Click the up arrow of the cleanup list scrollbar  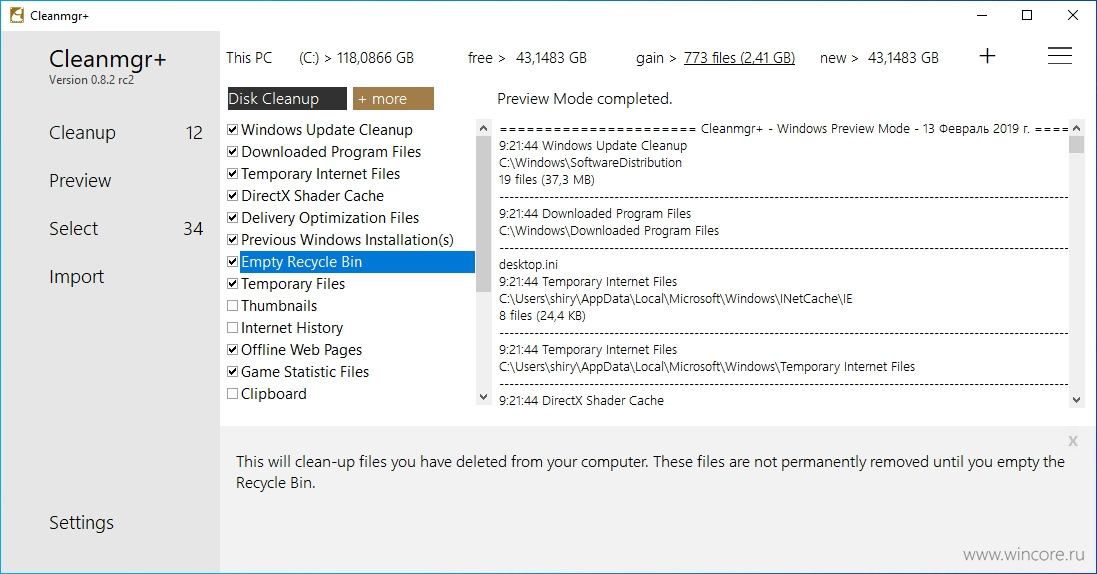point(483,128)
